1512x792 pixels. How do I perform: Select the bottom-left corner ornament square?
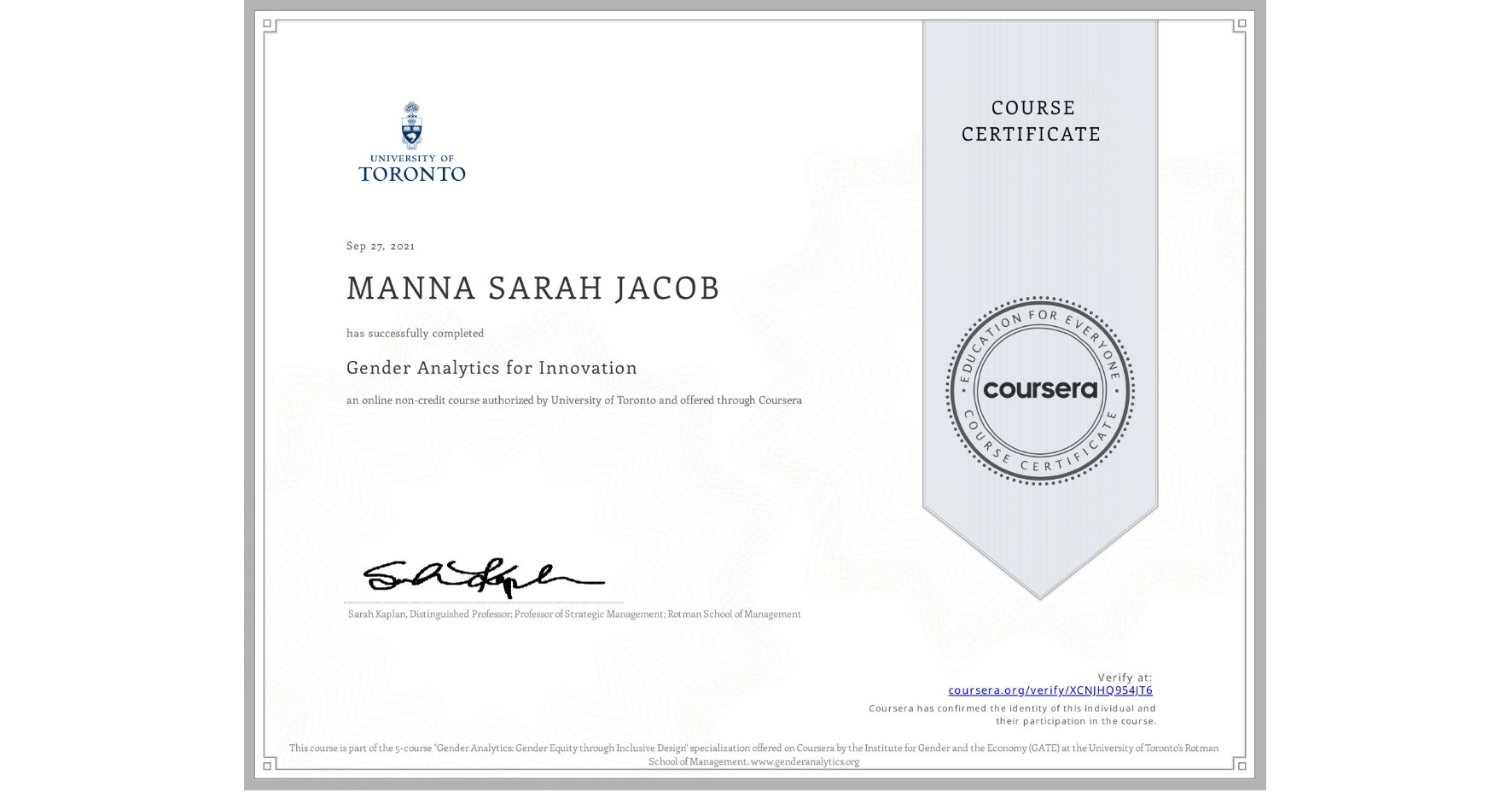click(x=267, y=766)
